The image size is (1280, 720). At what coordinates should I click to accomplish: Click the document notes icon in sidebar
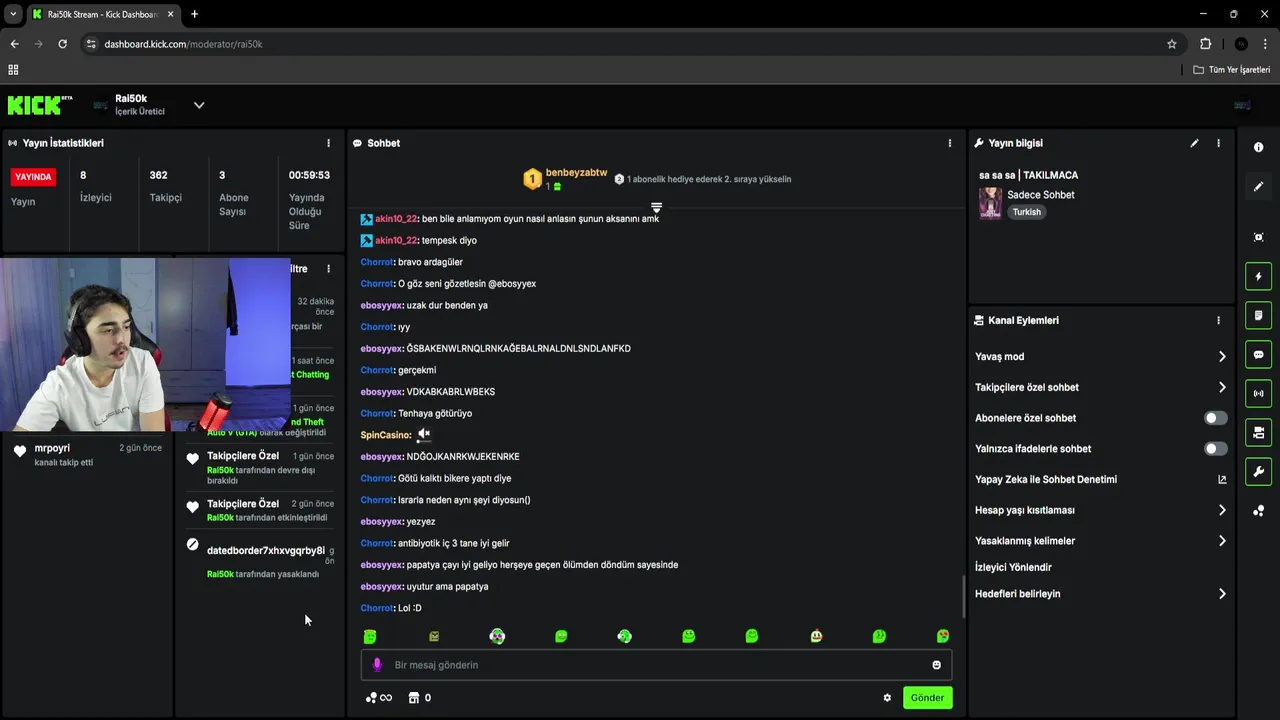pyautogui.click(x=1258, y=315)
